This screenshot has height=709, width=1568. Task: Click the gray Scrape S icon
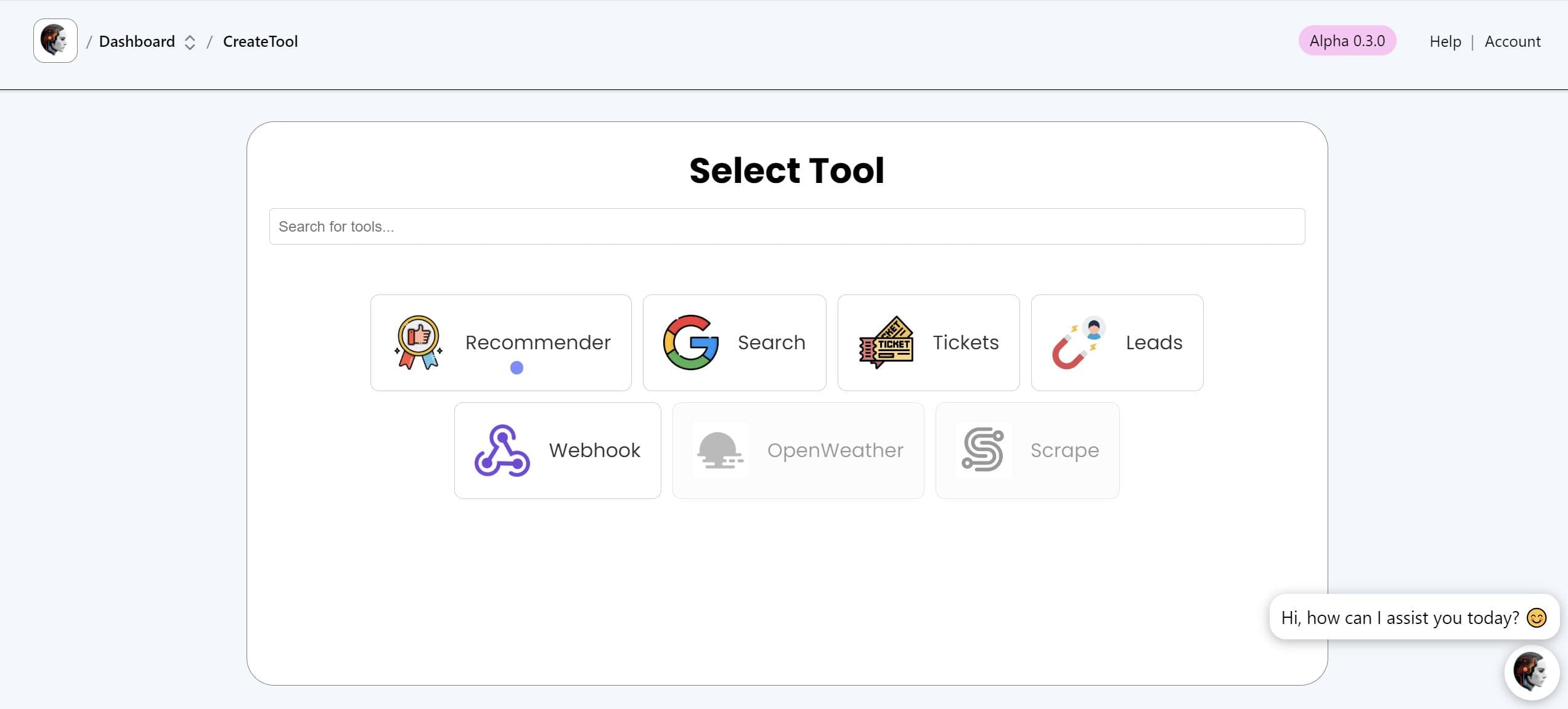tap(983, 450)
